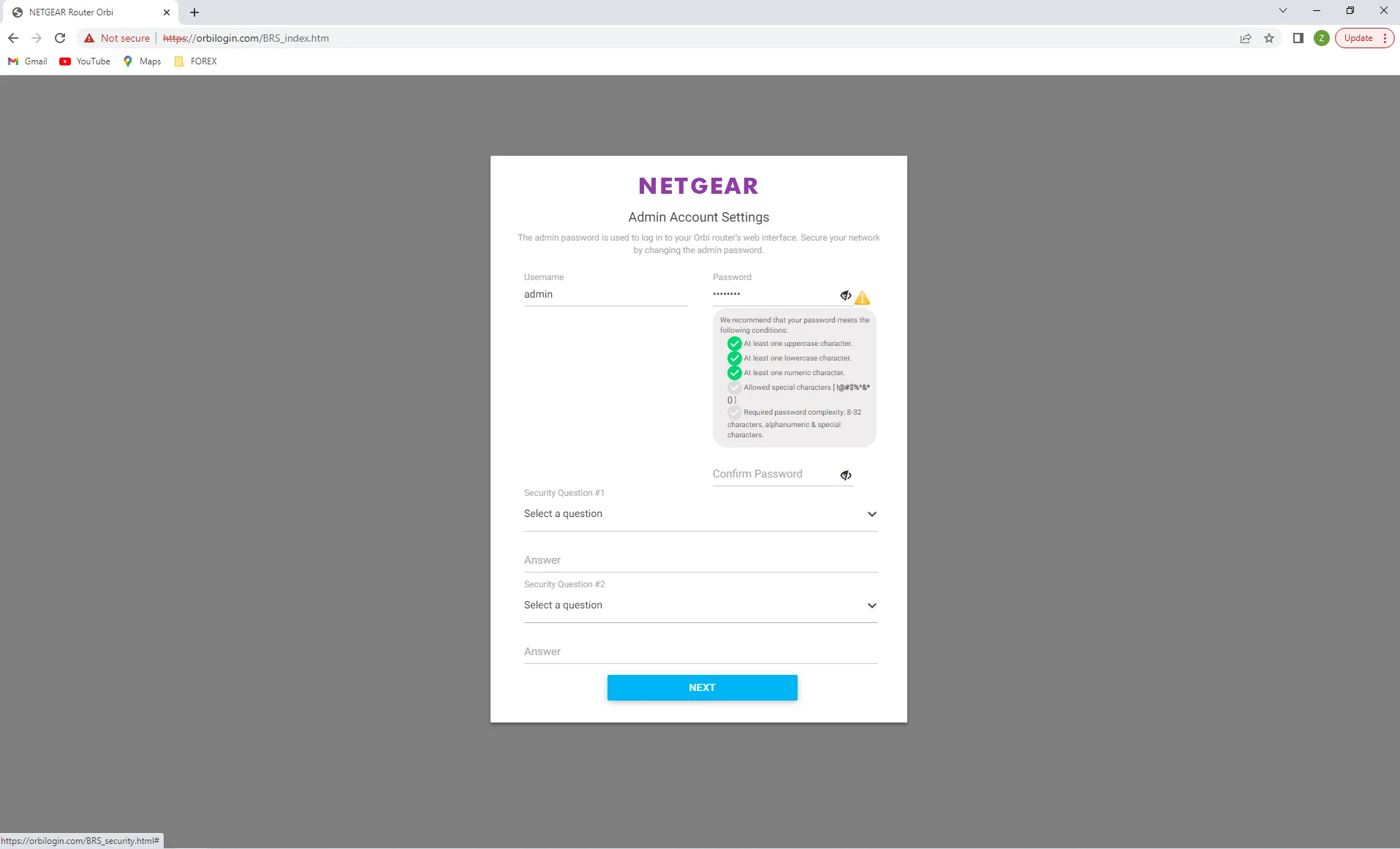Click the green profile avatar icon
This screenshot has height=849, width=1400.
click(x=1321, y=38)
